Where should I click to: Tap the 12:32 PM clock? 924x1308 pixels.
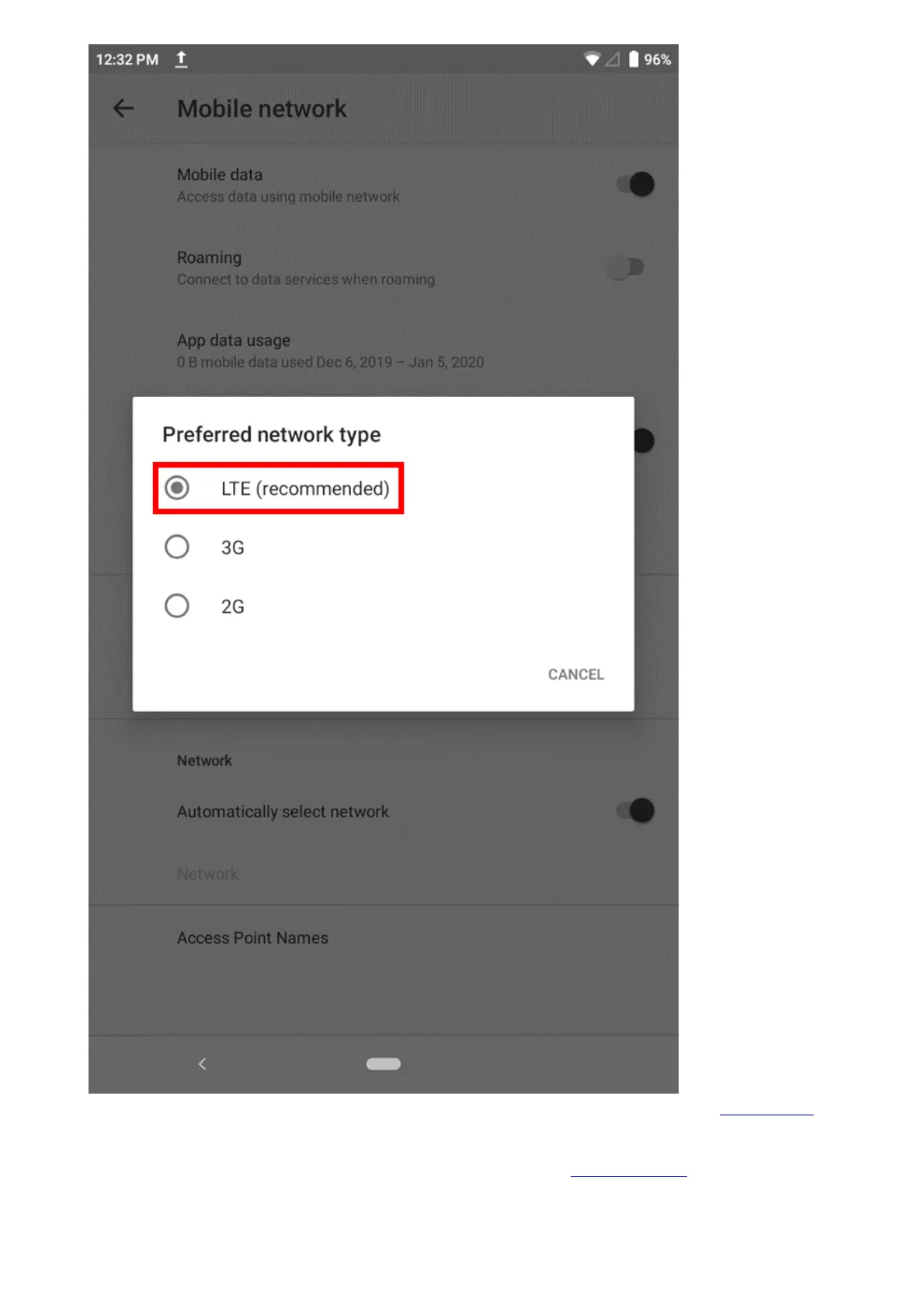coord(127,60)
